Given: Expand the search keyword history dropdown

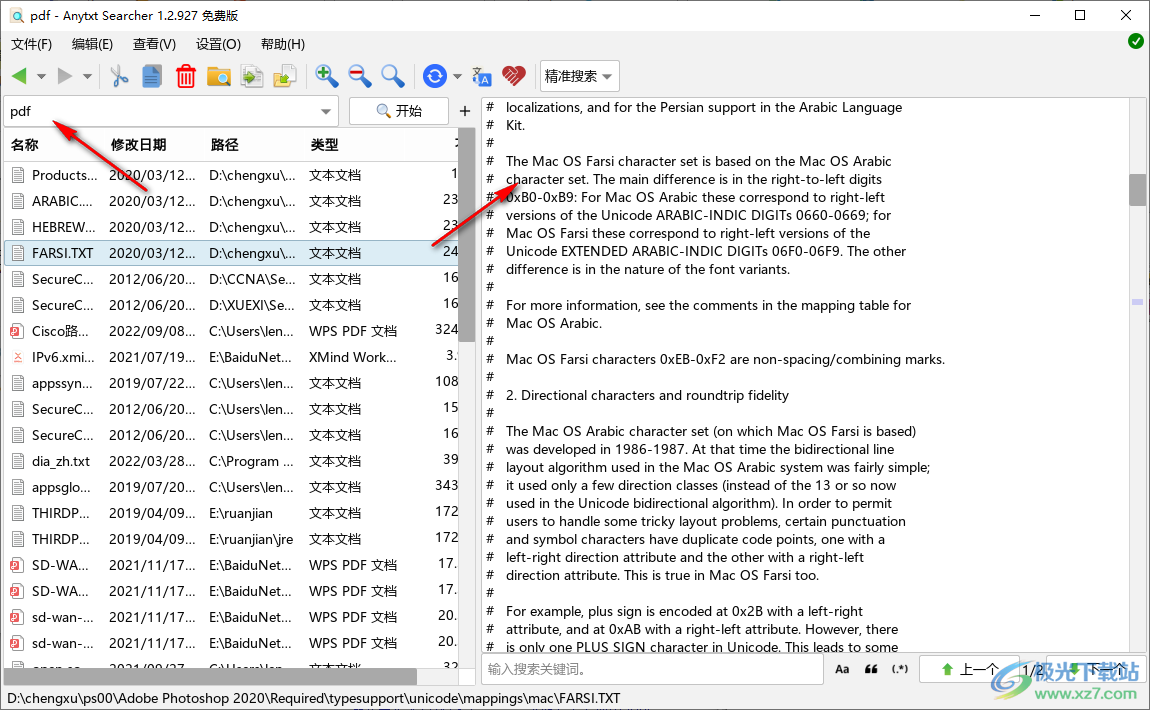Looking at the screenshot, I should coord(324,111).
